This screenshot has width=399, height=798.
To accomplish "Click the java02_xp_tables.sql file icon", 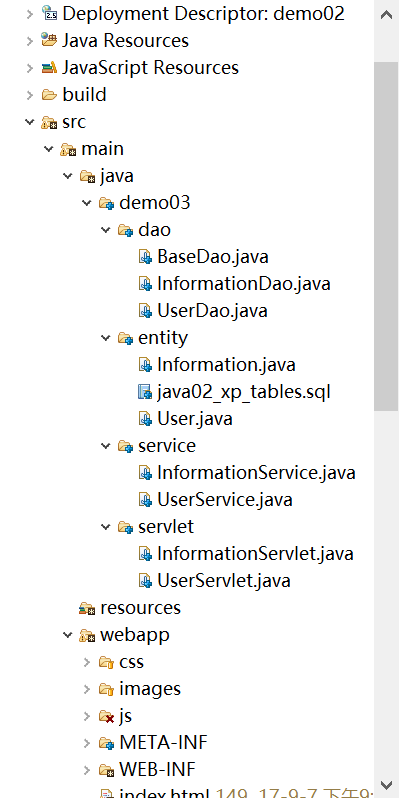I will tap(146, 391).
